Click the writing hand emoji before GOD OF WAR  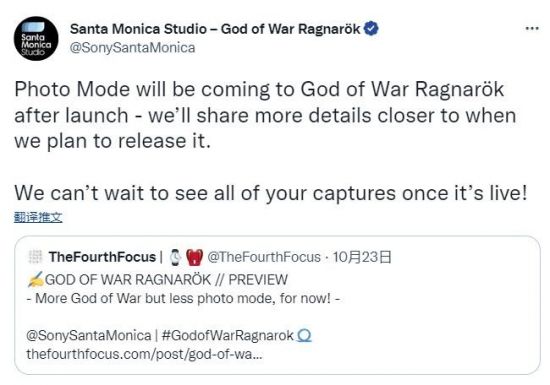pos(35,279)
